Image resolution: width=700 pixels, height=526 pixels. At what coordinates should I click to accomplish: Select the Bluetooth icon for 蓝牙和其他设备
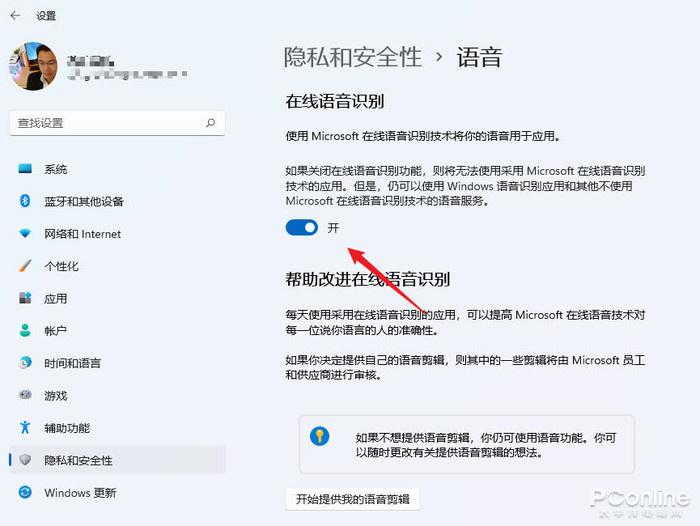point(25,201)
